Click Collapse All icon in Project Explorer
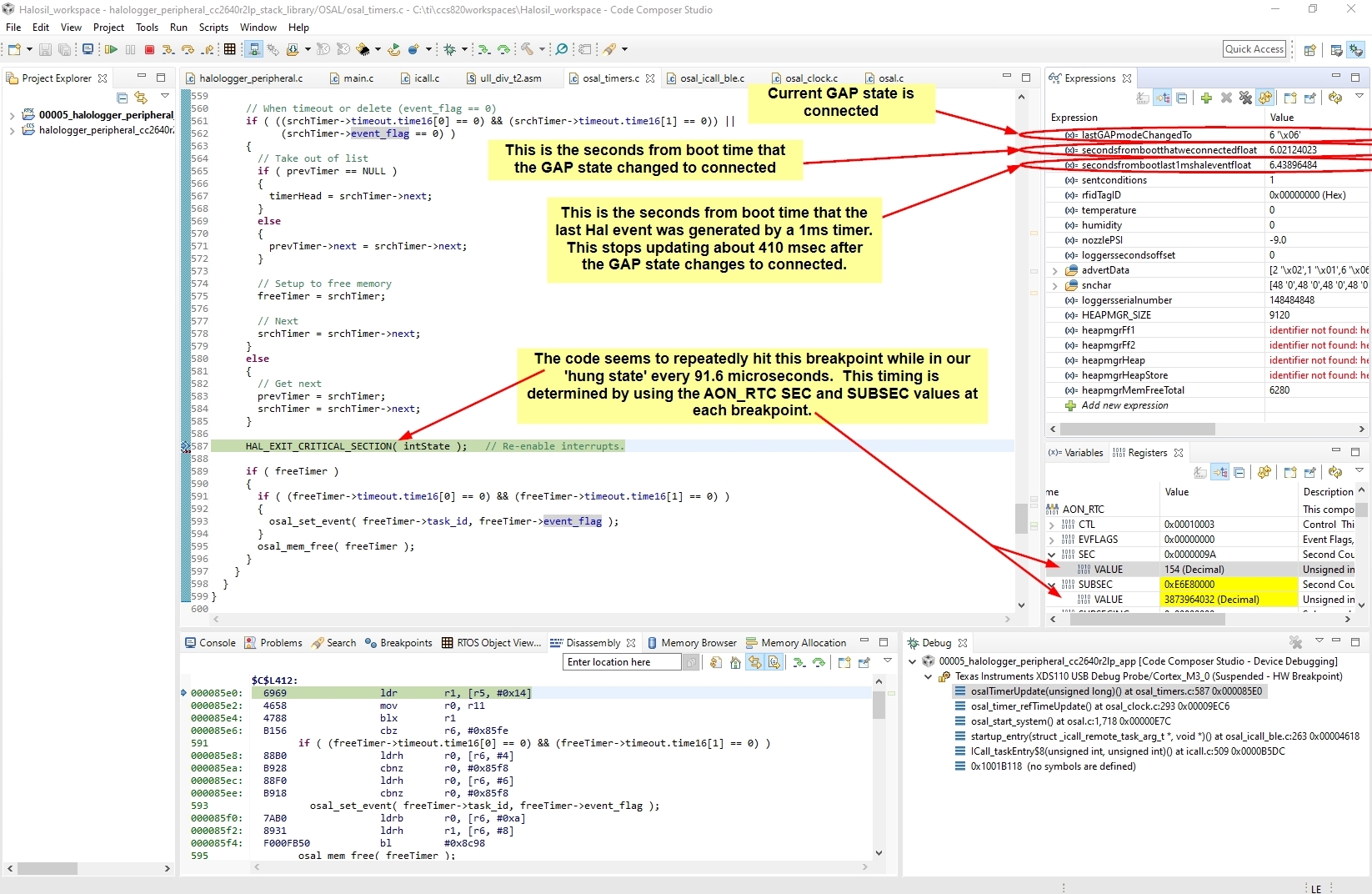The image size is (1372, 894). click(x=122, y=98)
